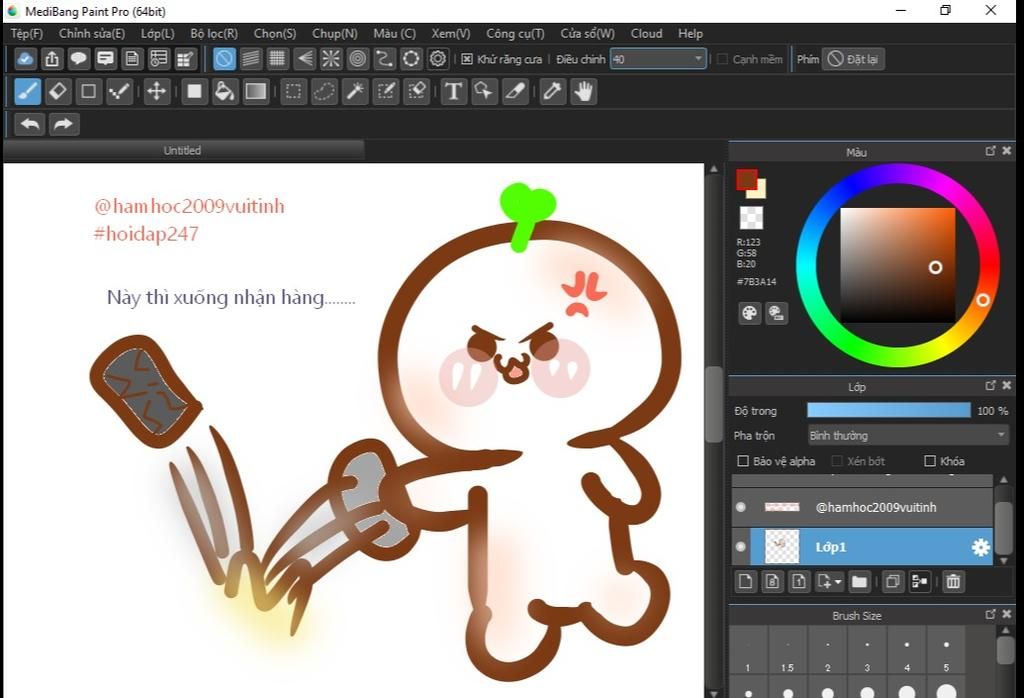Select the Fill rectangle tool
This screenshot has width=1024, height=698.
pos(194,91)
